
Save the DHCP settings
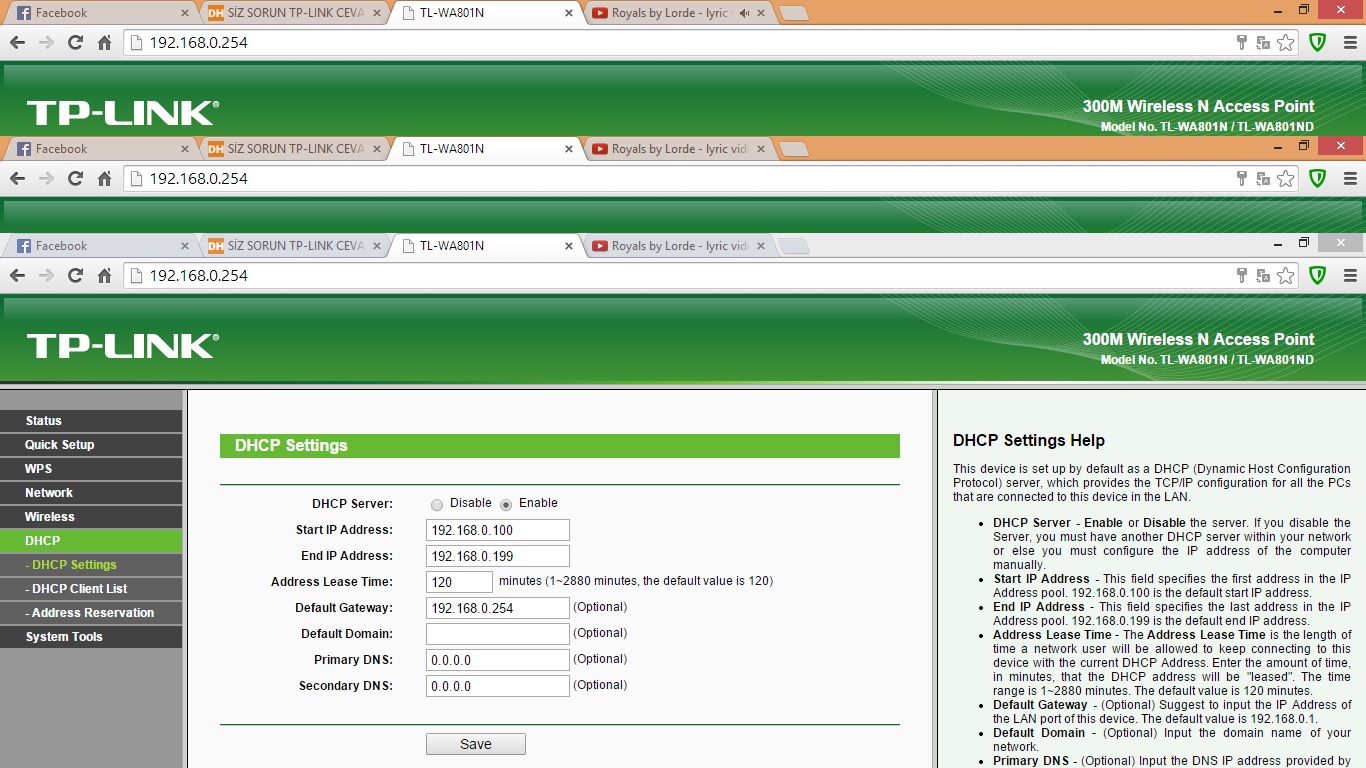pos(476,744)
